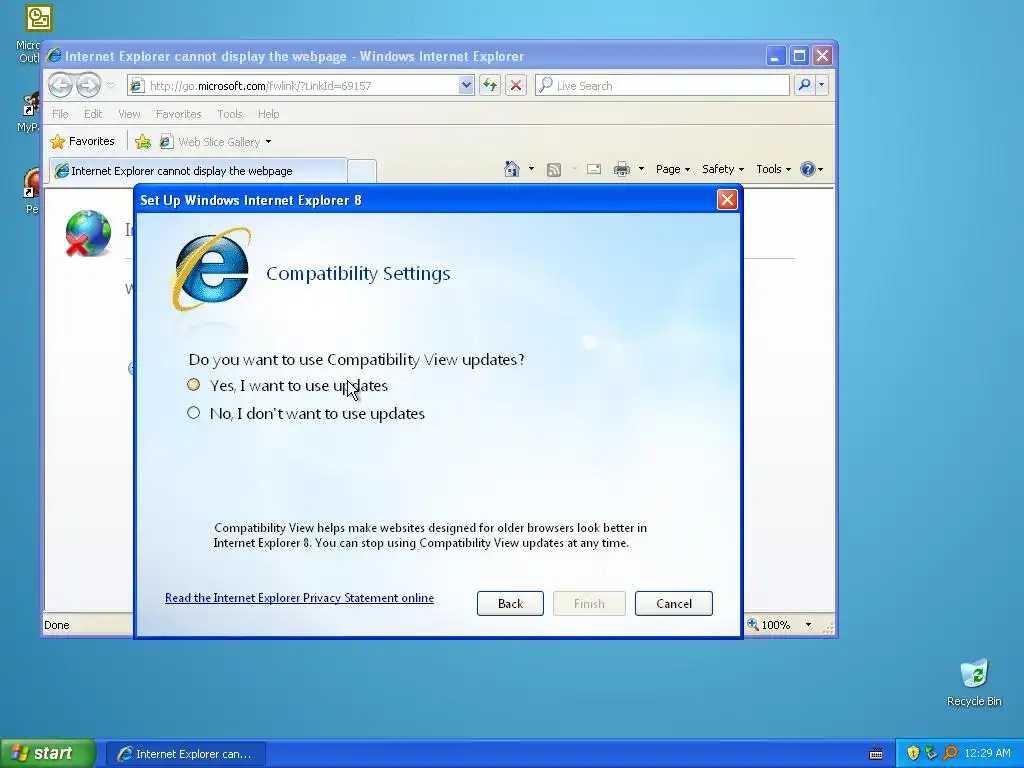Click the Read Mail envelope icon
Screen dimensions: 1024x768
click(x=594, y=169)
